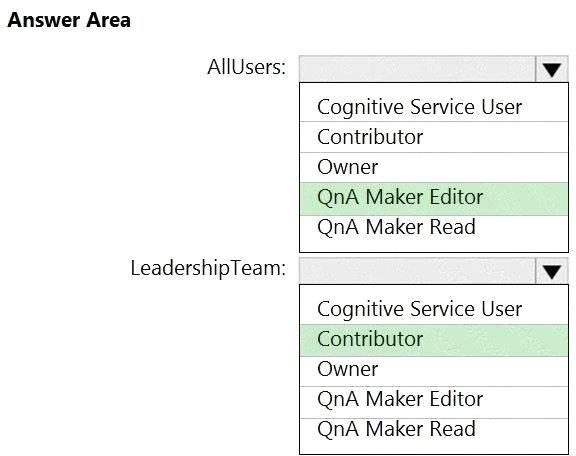Viewport: 576px width, 456px height.
Task: Click the black triangle icon beside AllUsers
Action: [x=552, y=70]
